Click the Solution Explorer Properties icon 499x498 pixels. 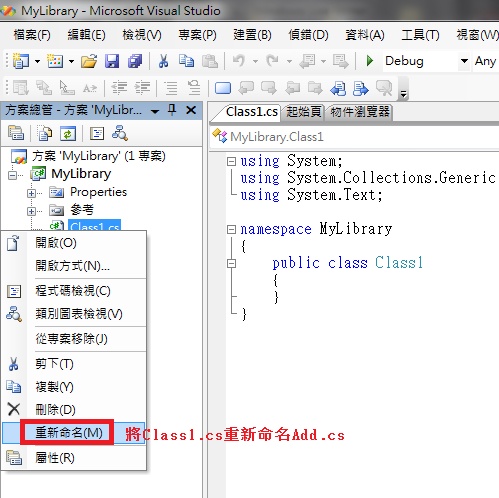pos(16,133)
